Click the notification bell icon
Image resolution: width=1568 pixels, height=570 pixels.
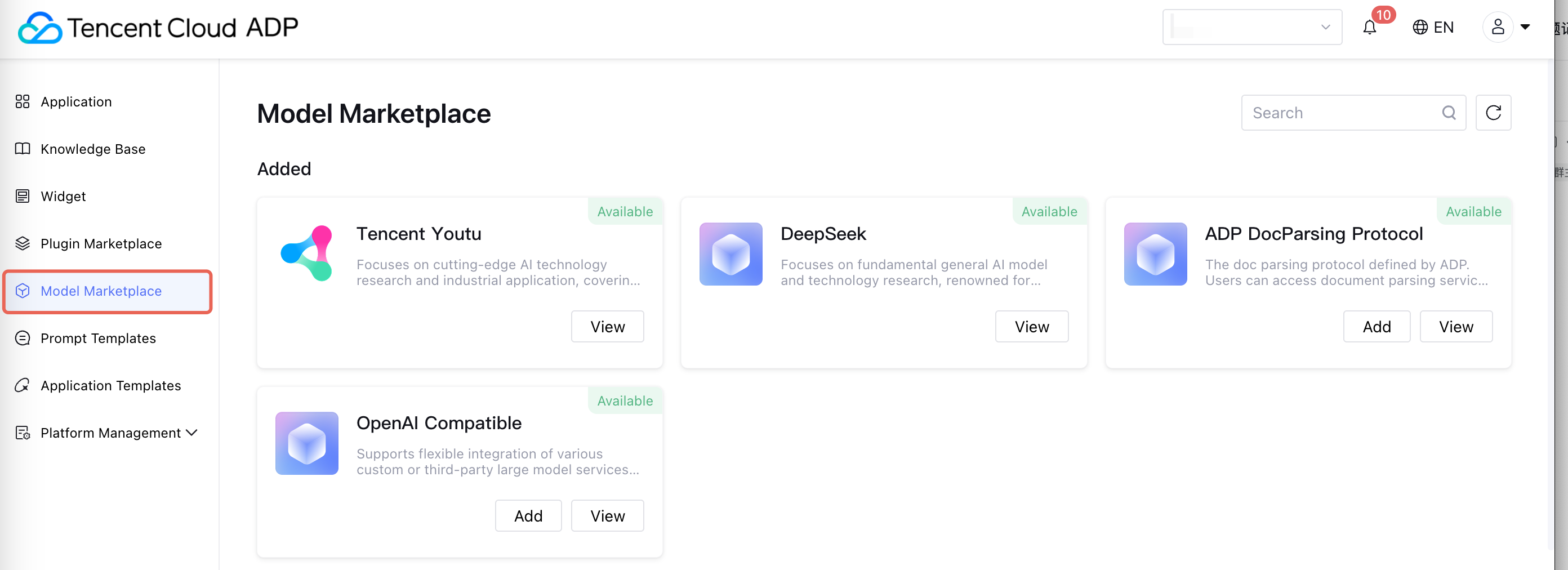coord(1370,28)
